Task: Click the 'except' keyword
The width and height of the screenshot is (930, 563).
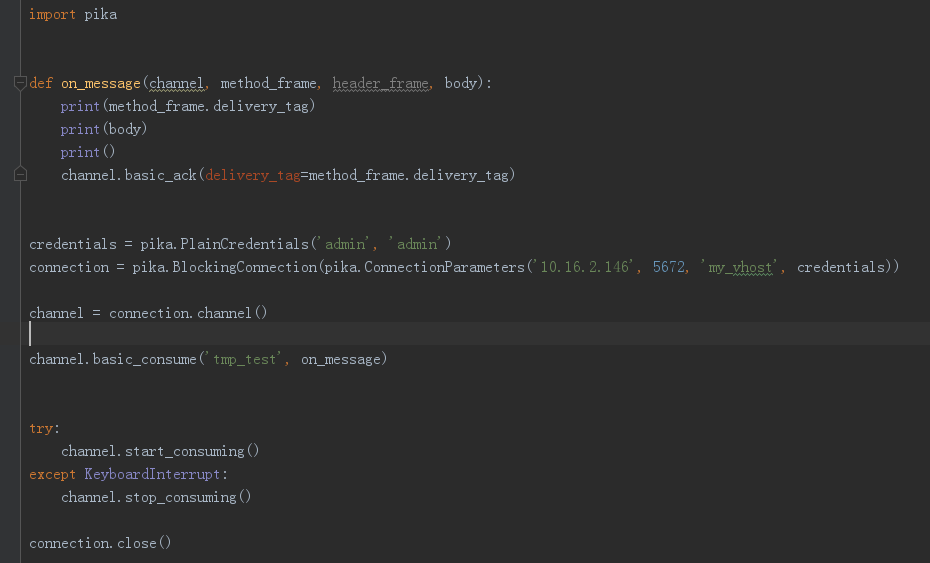Action: (52, 475)
